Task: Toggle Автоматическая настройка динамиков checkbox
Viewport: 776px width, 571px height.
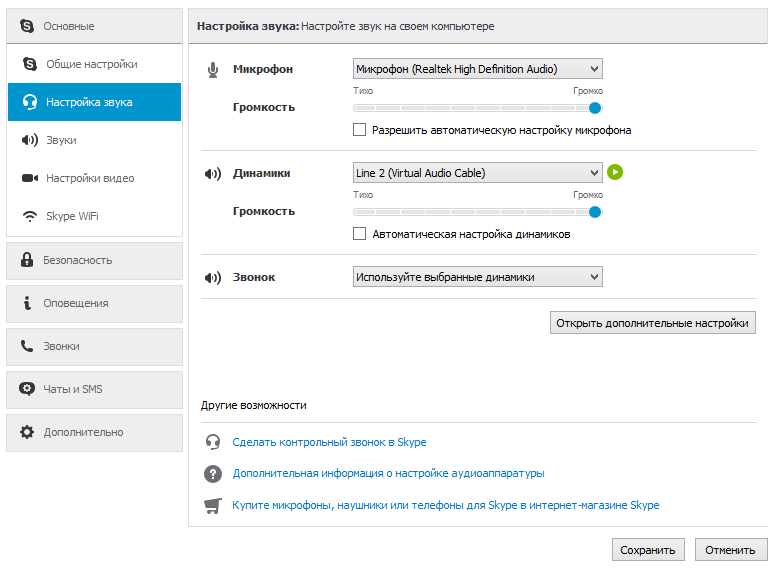Action: pyautogui.click(x=359, y=234)
